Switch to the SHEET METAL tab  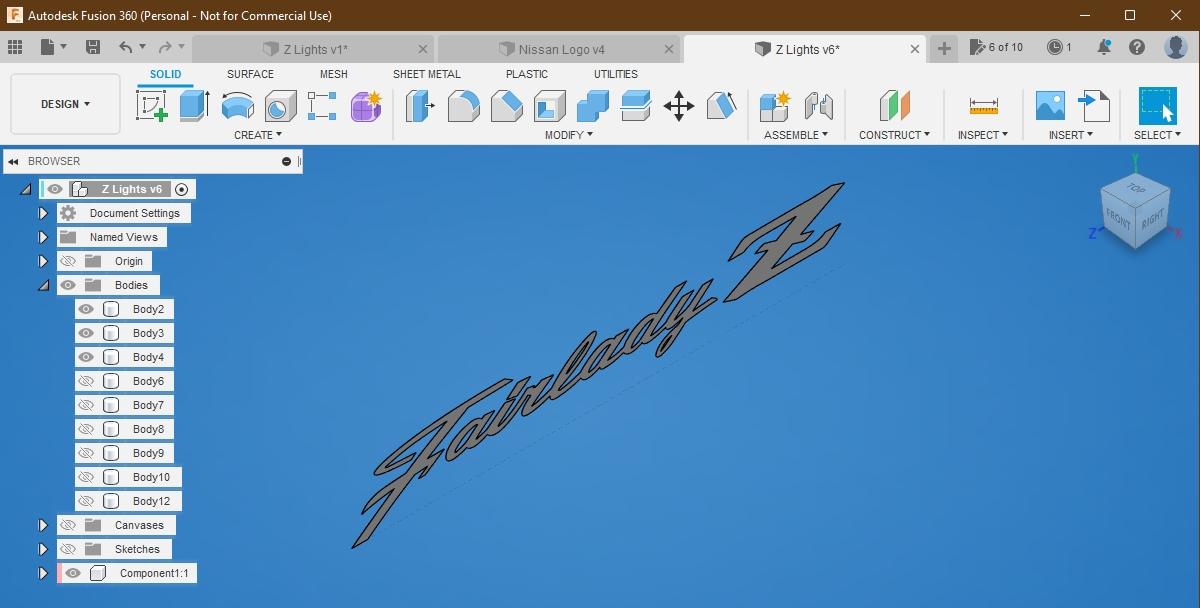[427, 74]
